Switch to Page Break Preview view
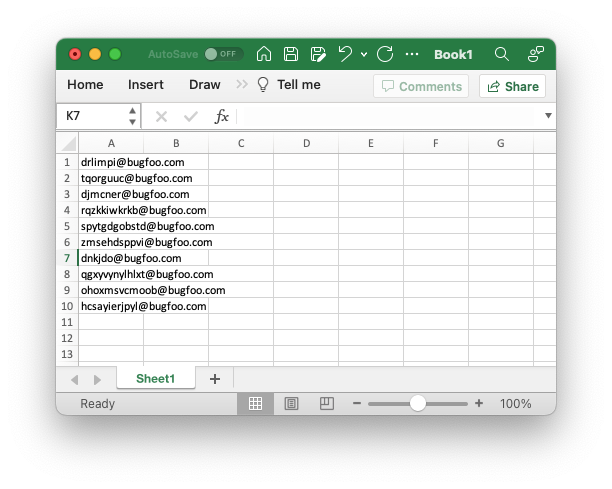612x489 pixels. [x=327, y=403]
